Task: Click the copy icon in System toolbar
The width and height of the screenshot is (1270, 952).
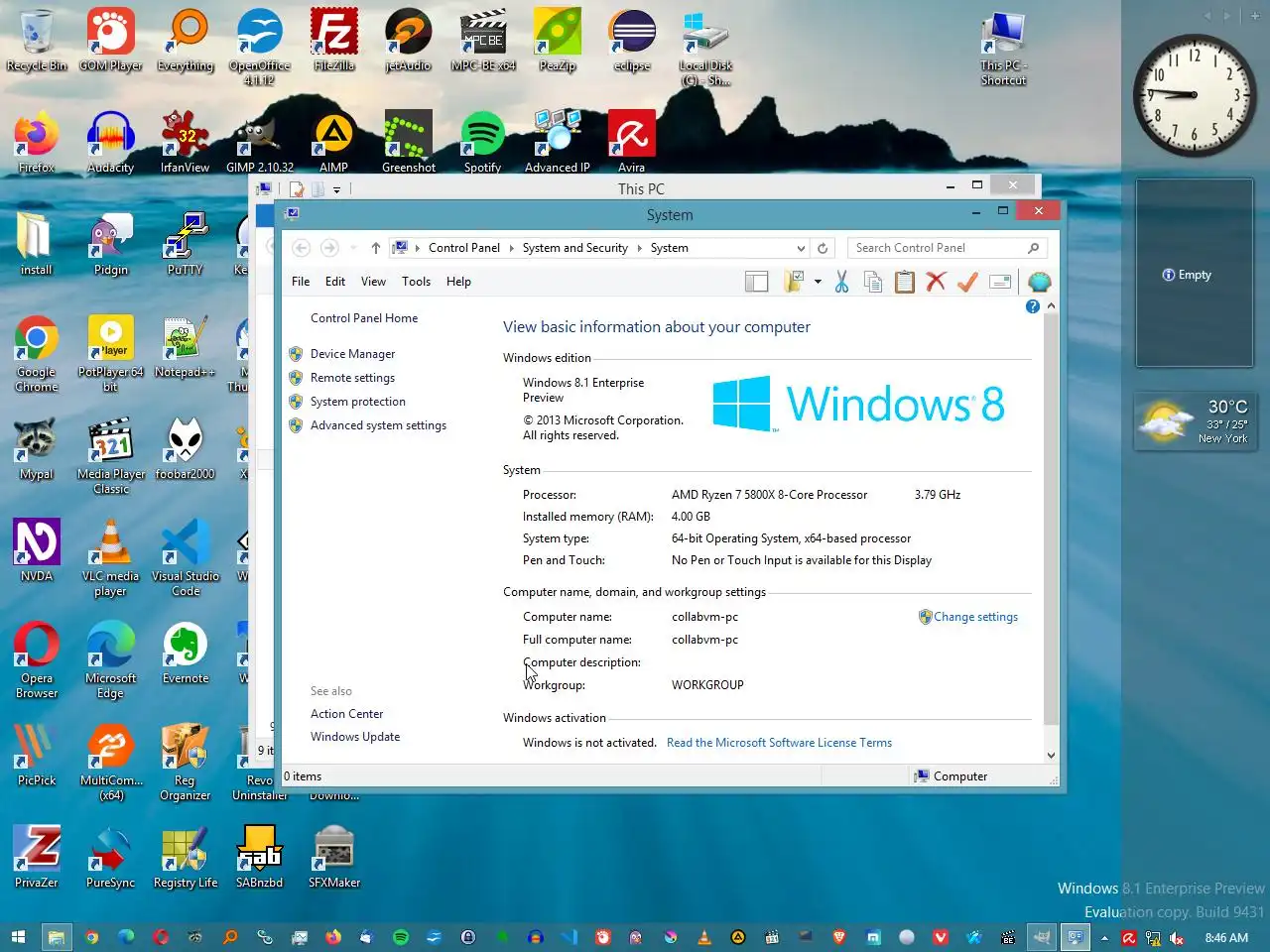Action: tap(873, 283)
